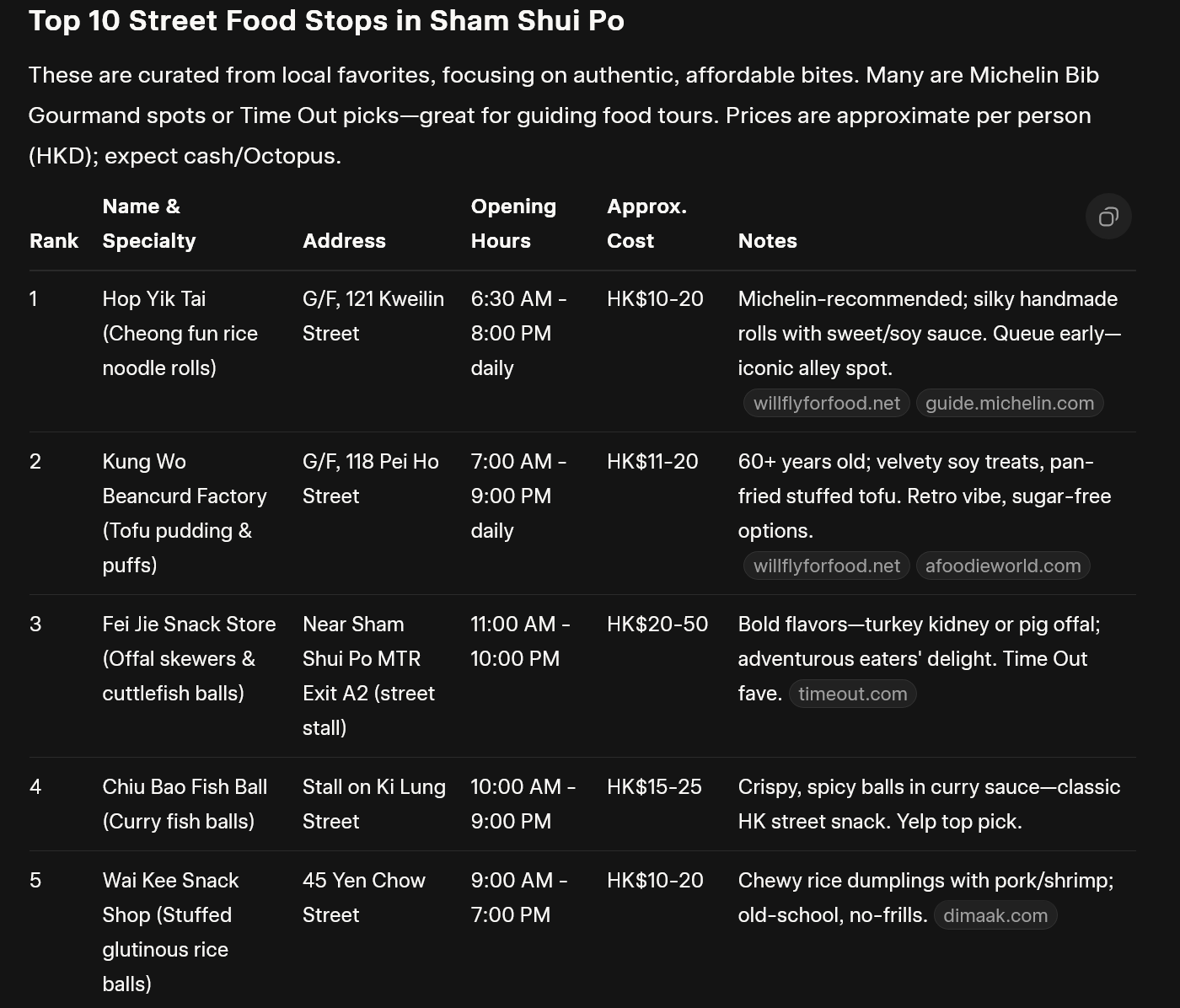Click the Chiu Bao Fish Ball cell
Viewport: 1180px width, 1008px height.
(x=185, y=804)
